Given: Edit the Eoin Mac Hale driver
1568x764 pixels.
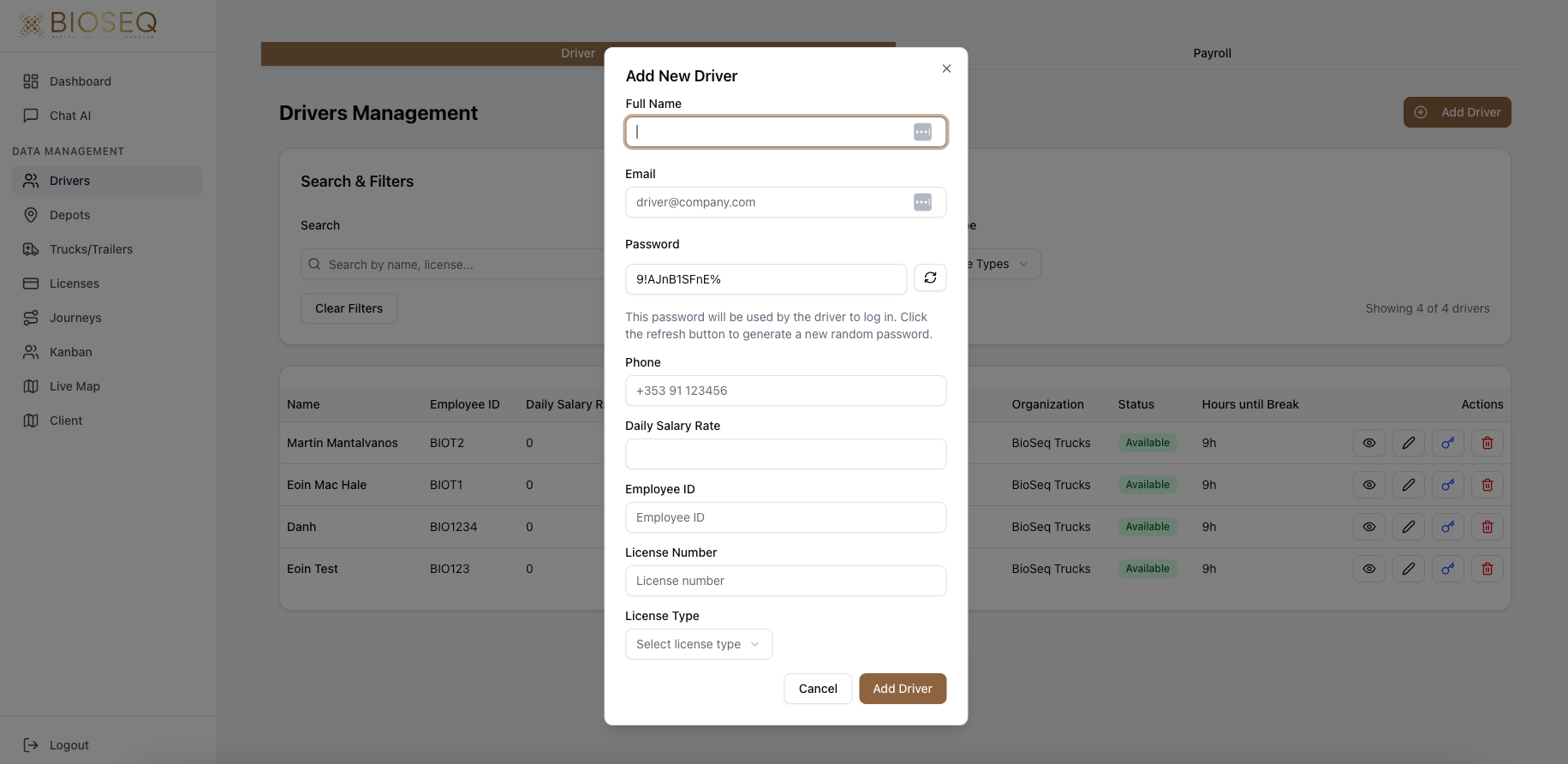Looking at the screenshot, I should (x=1408, y=485).
